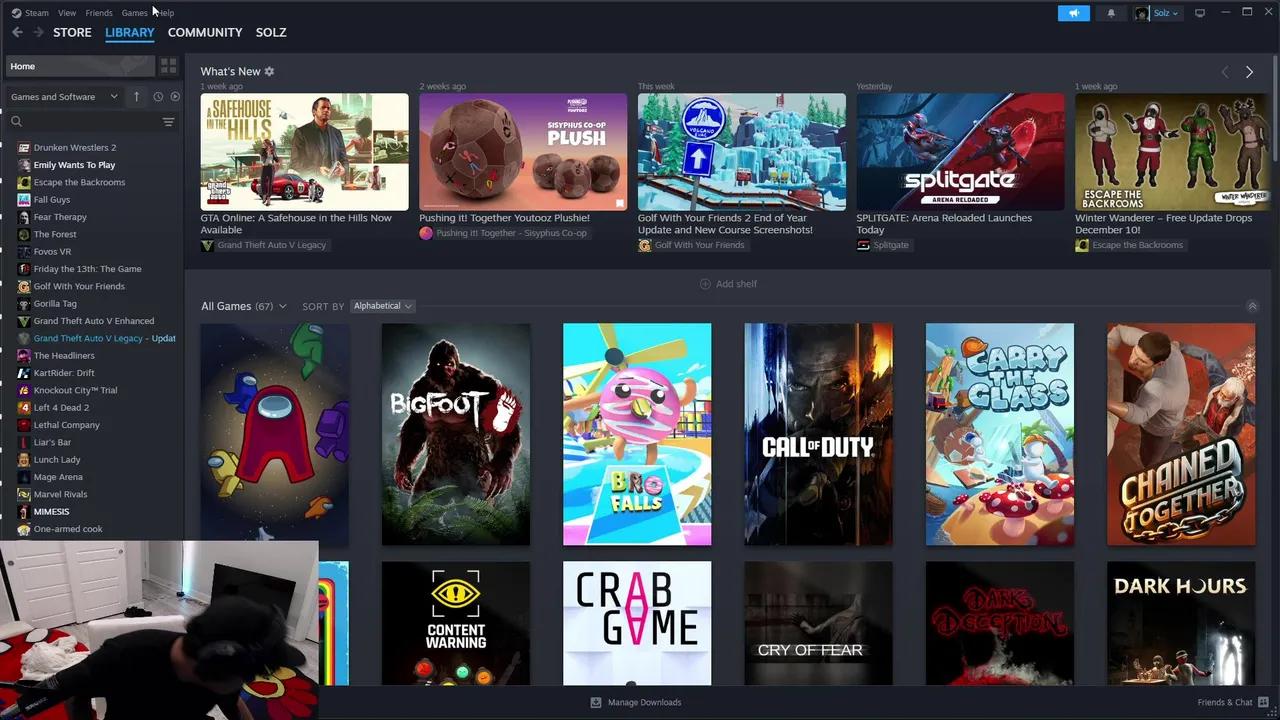Open the Games menu
This screenshot has width=1280, height=720.
click(134, 13)
